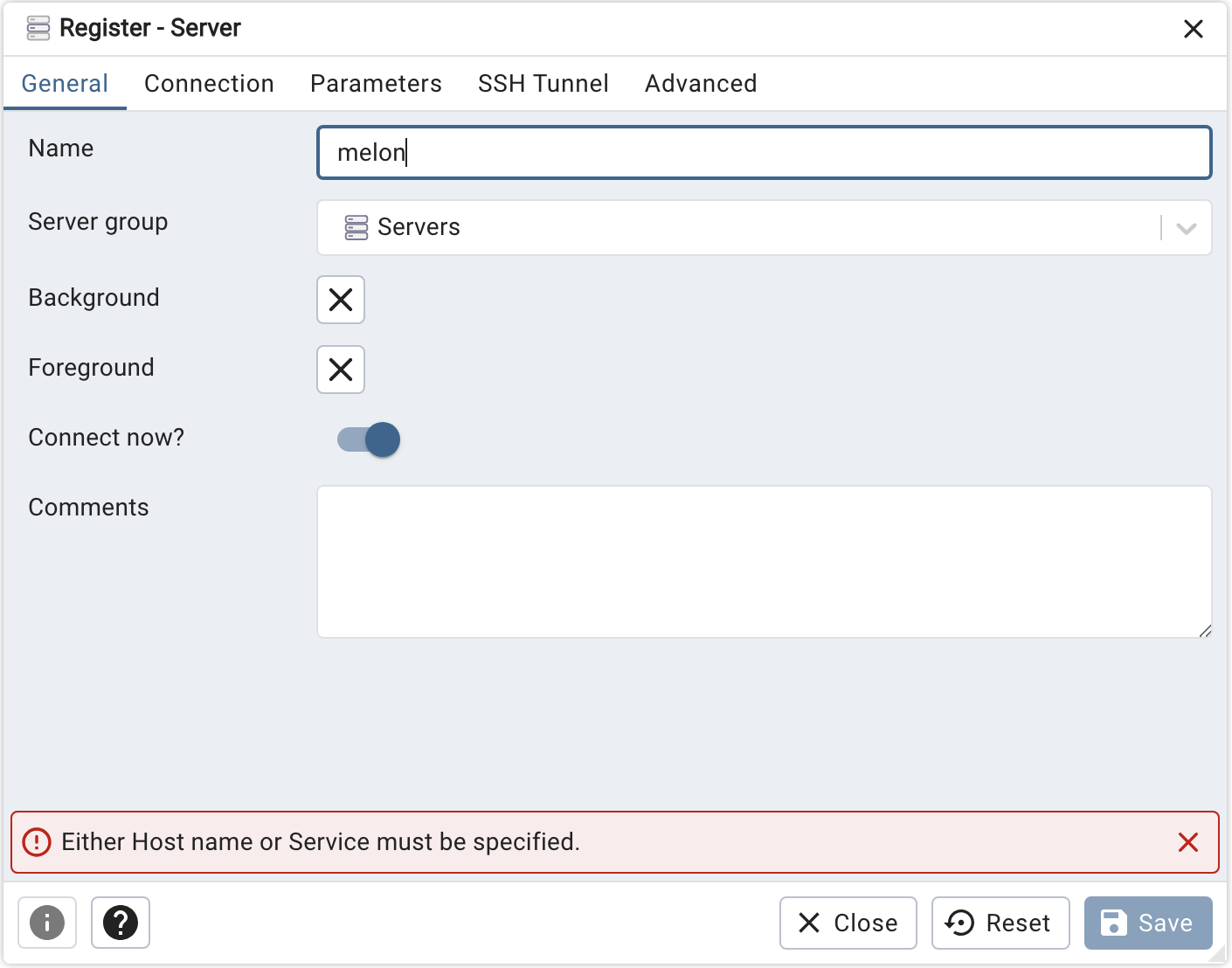The image size is (1232, 968).
Task: Click the 'Register - Server' title text
Action: pyautogui.click(x=150, y=28)
